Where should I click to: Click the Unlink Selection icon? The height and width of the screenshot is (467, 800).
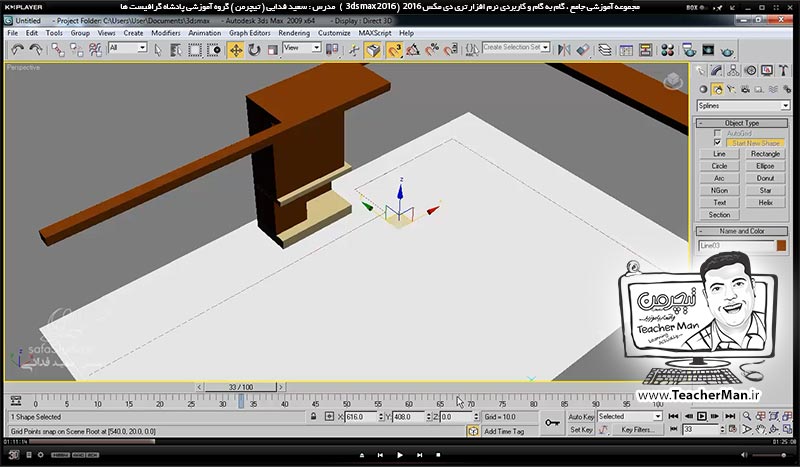[x=77, y=50]
